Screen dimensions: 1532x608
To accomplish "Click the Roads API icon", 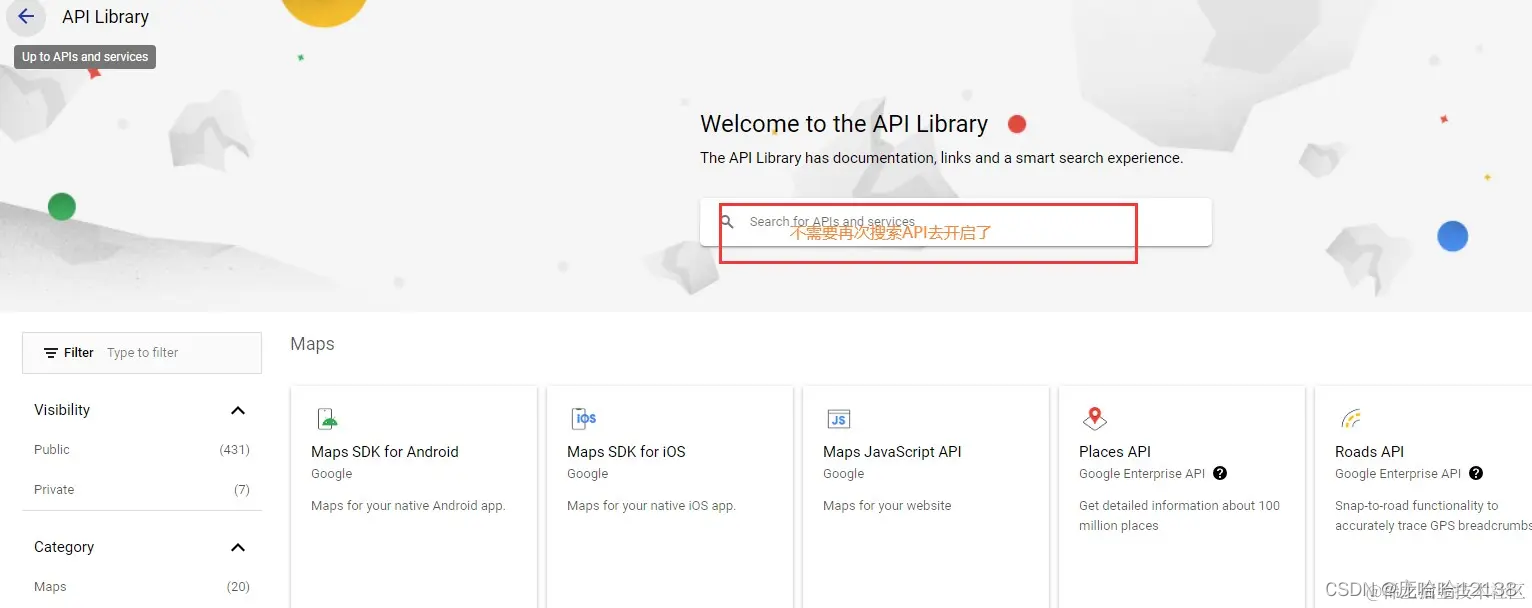I will tap(1351, 419).
